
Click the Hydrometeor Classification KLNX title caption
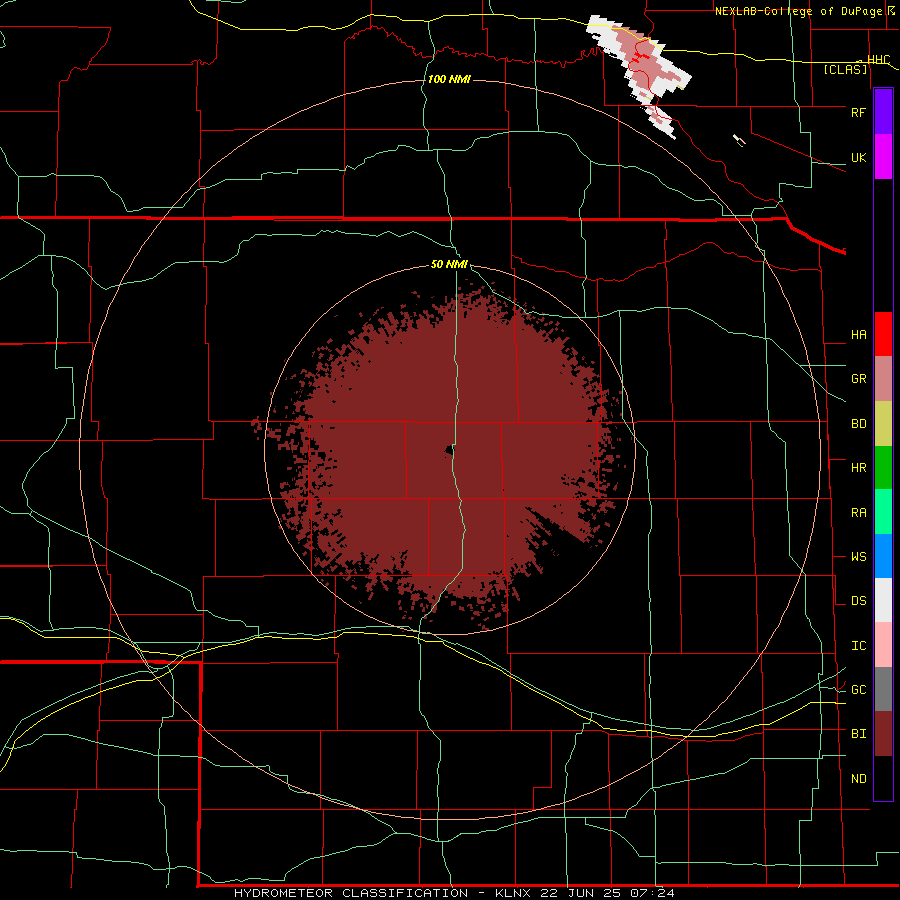click(454, 893)
